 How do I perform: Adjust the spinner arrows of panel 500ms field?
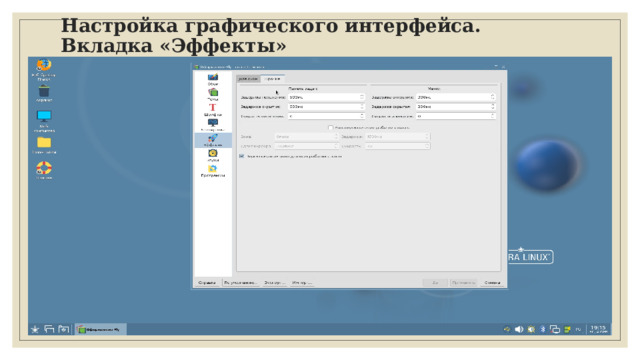[x=362, y=98]
